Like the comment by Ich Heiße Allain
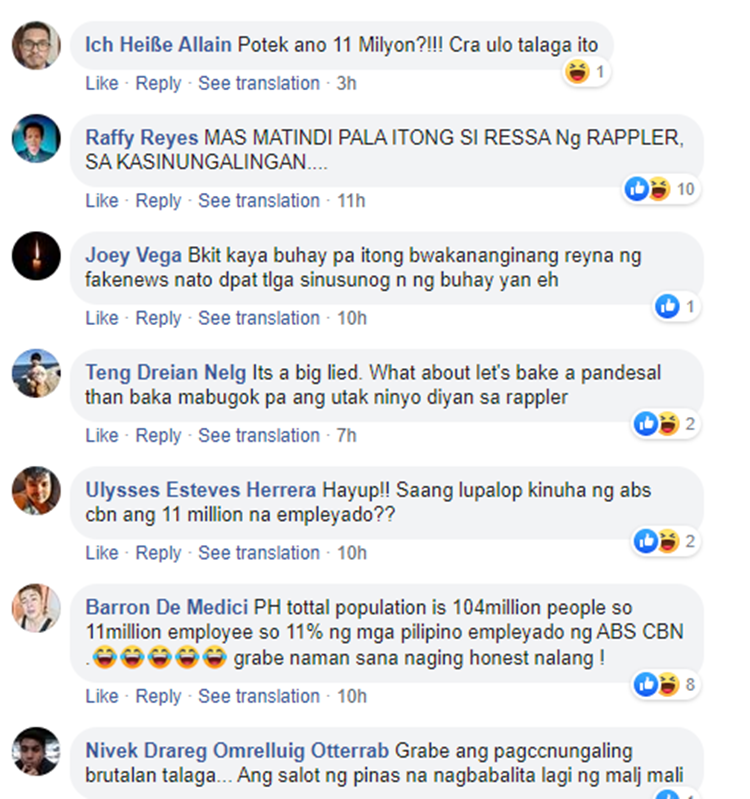 [102, 83]
